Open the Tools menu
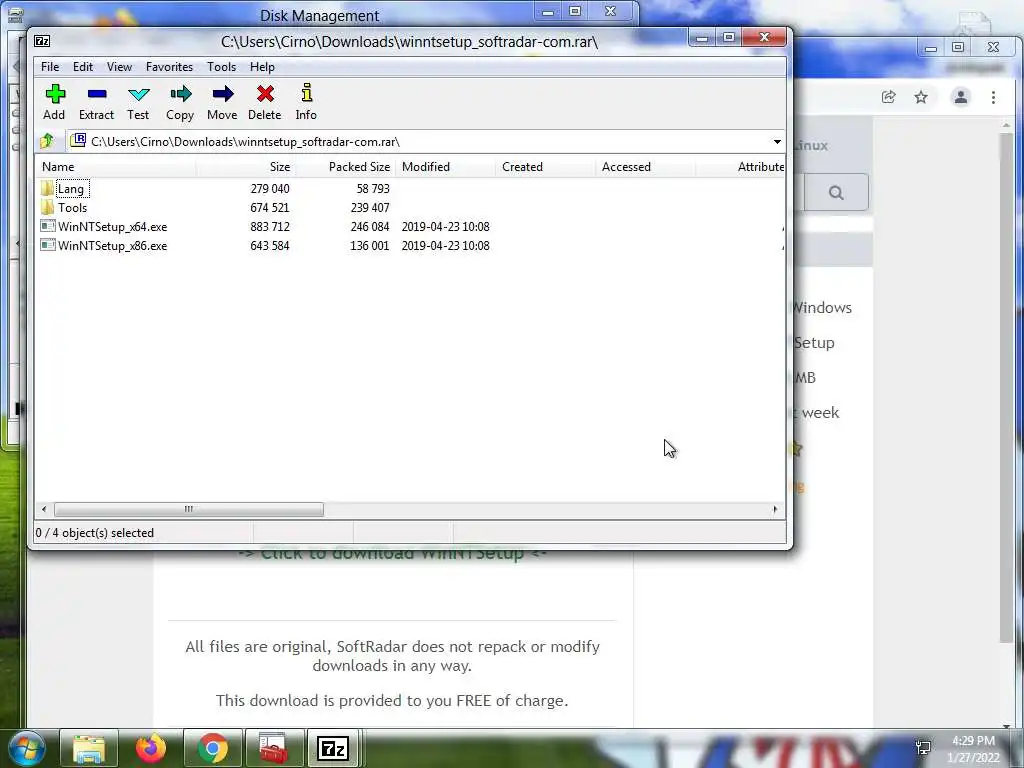The image size is (1024, 768). point(221,67)
